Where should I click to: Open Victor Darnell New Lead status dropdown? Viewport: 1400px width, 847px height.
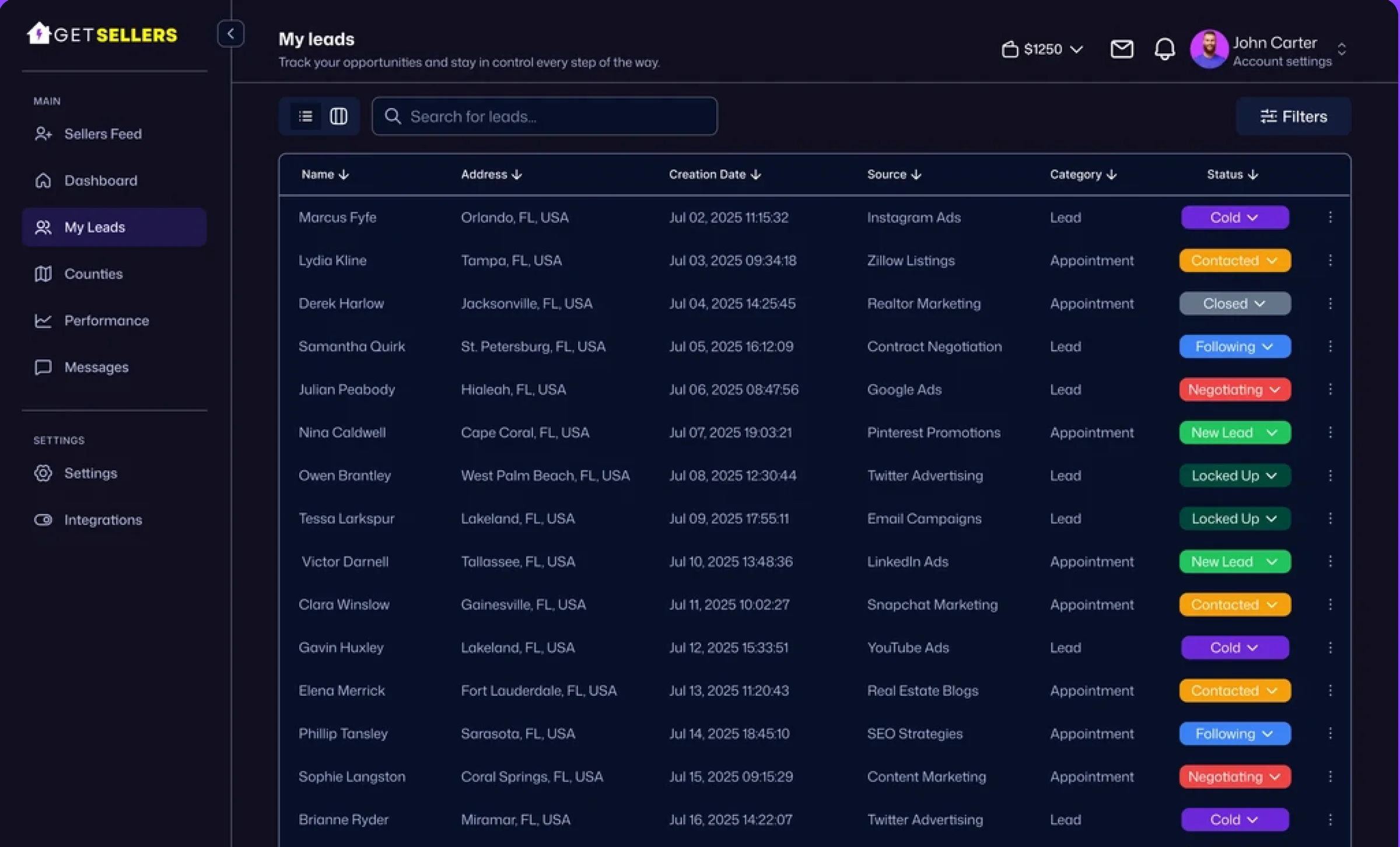pyautogui.click(x=1234, y=561)
